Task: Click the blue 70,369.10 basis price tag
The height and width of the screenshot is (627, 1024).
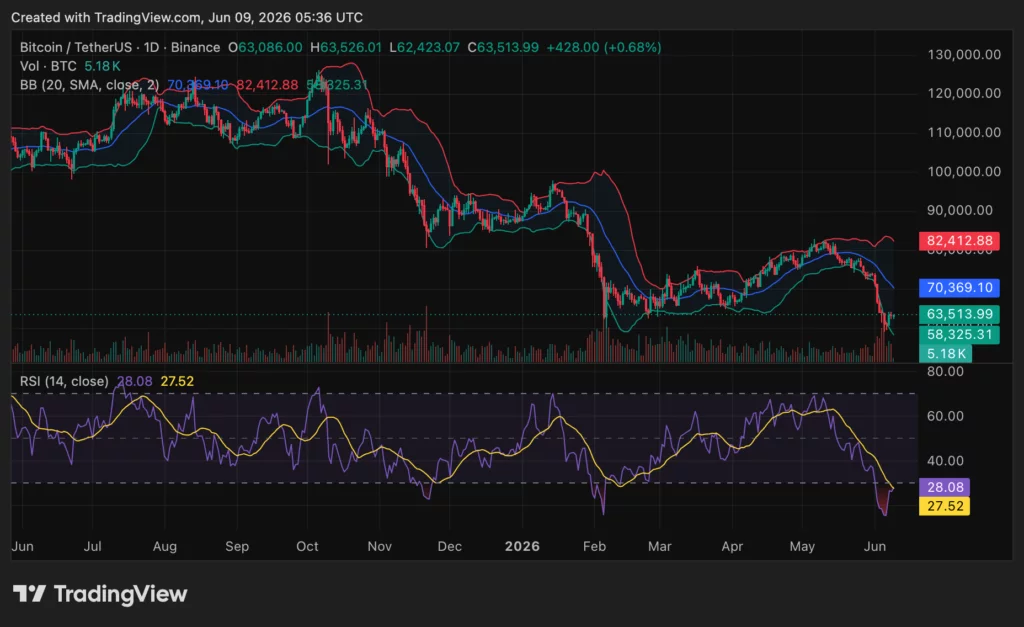Action: [x=959, y=287]
